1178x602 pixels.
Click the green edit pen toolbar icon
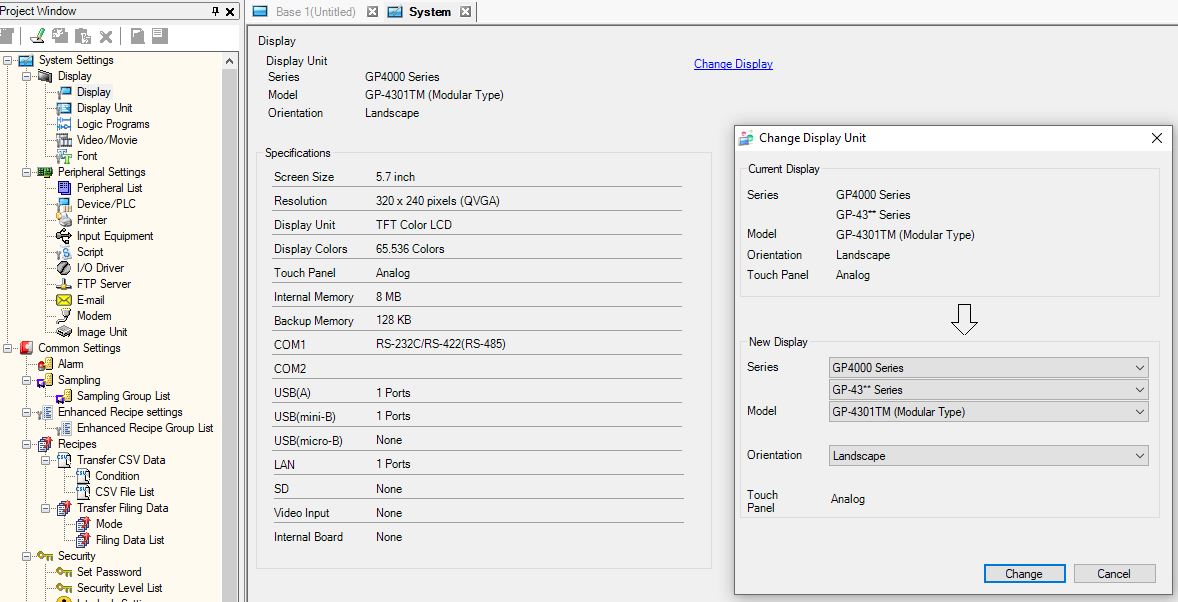coord(37,35)
